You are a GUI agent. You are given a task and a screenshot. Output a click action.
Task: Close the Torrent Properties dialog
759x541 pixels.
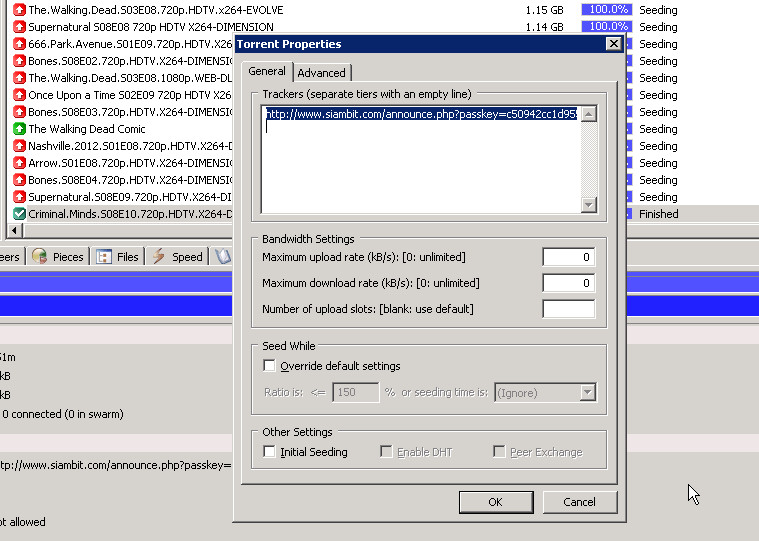point(614,44)
